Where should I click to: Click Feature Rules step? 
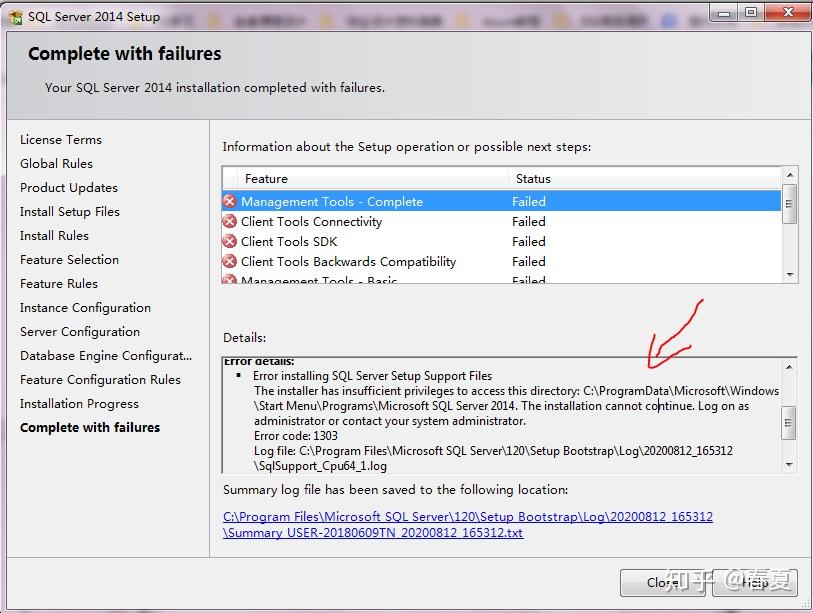59,284
